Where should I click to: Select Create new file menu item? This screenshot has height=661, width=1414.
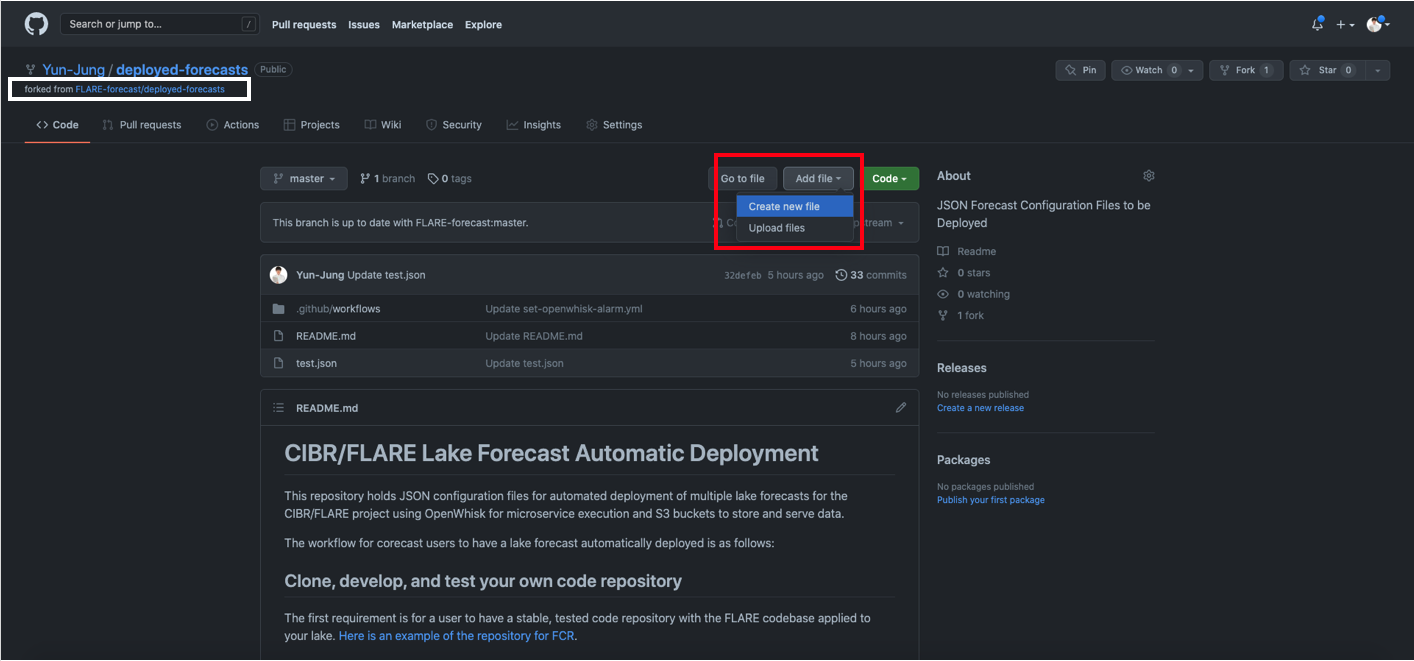point(795,206)
